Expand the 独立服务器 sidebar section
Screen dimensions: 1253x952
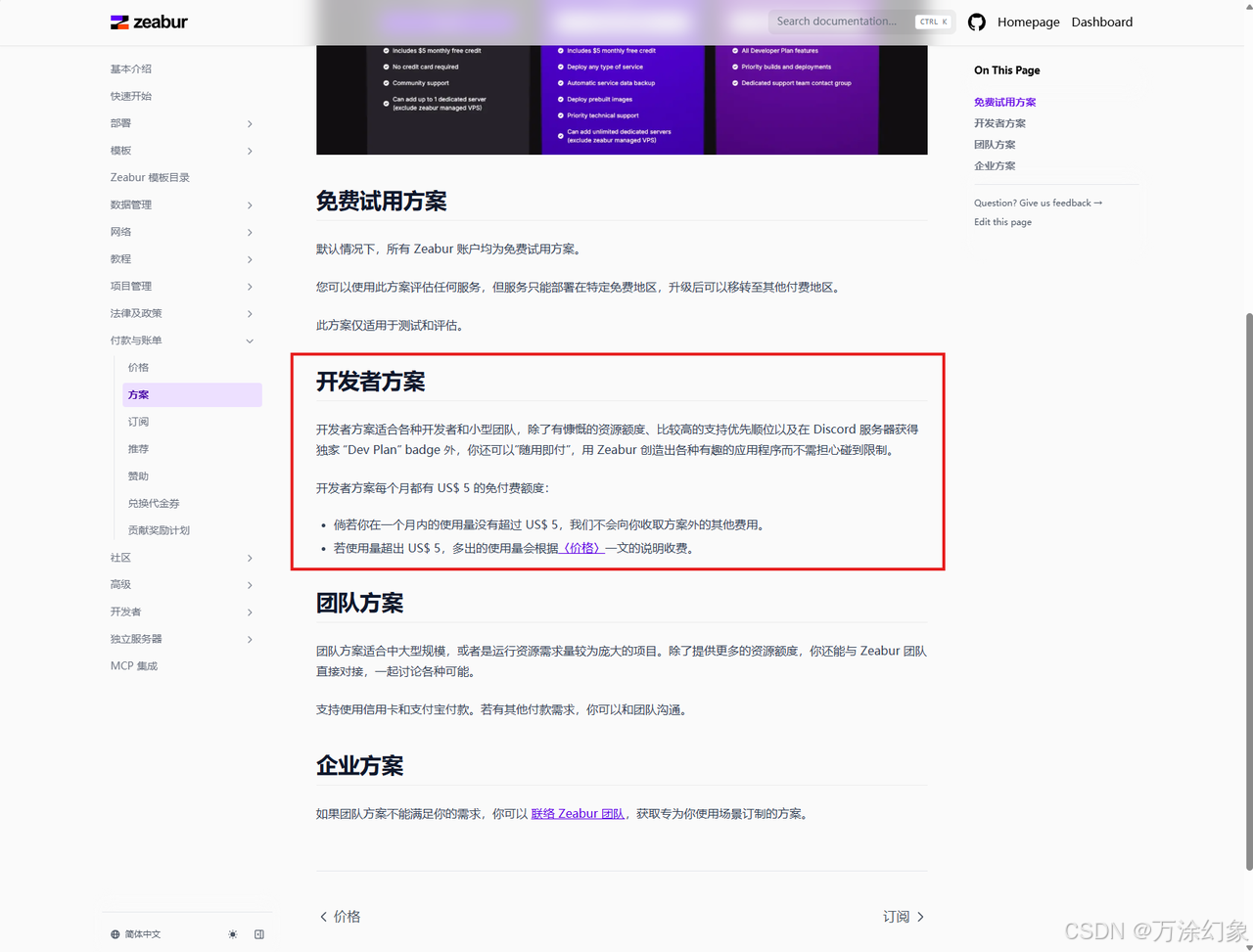[x=182, y=639]
